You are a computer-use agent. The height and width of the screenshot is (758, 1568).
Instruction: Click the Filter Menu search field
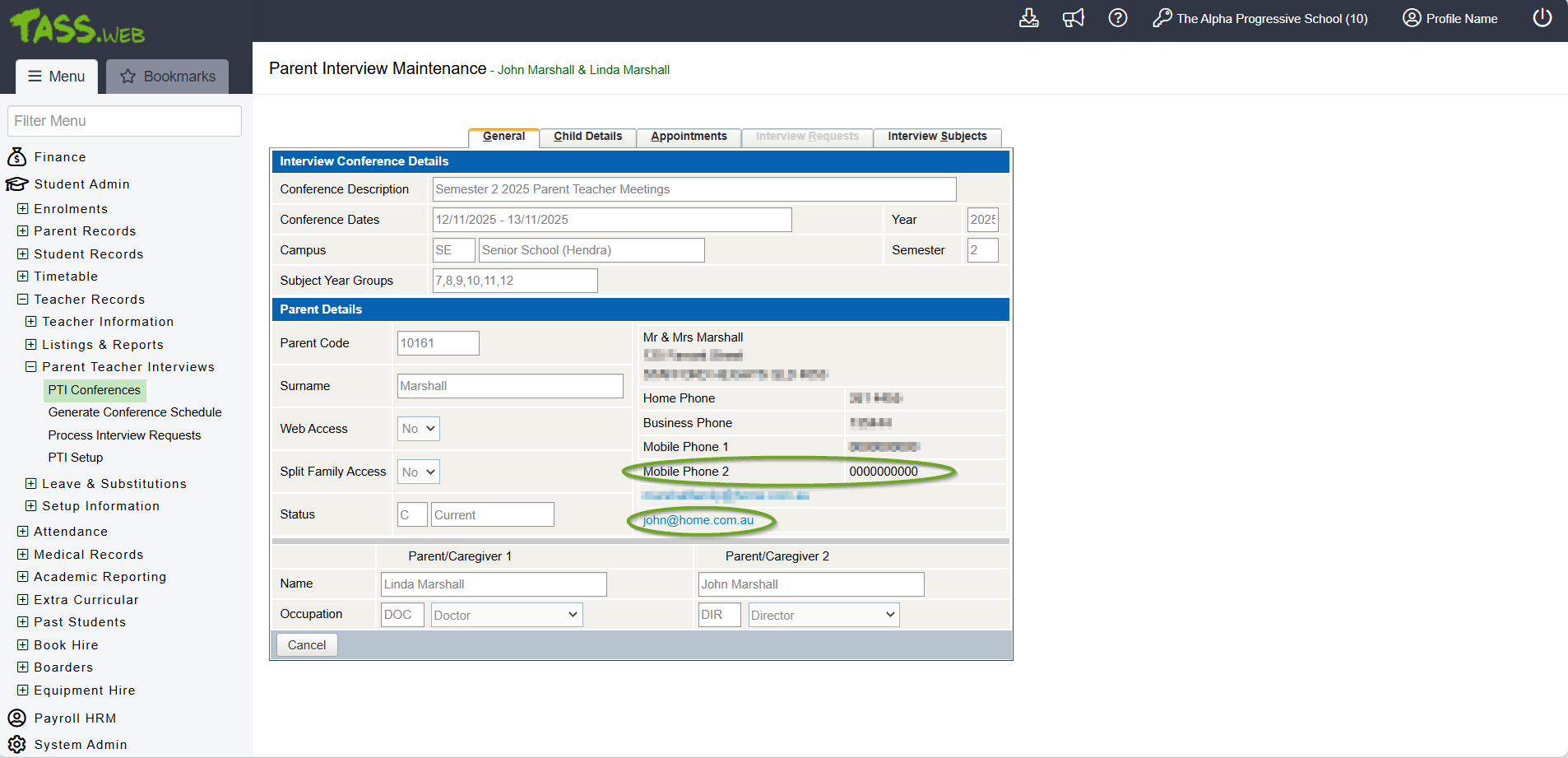point(124,121)
